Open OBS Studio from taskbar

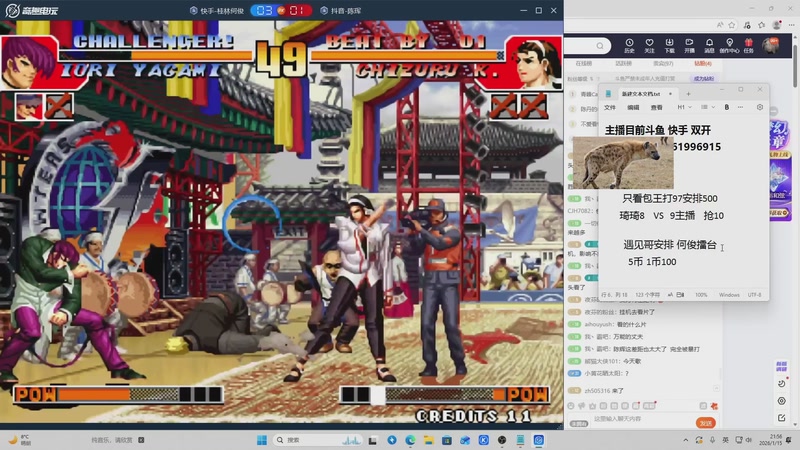[502, 440]
